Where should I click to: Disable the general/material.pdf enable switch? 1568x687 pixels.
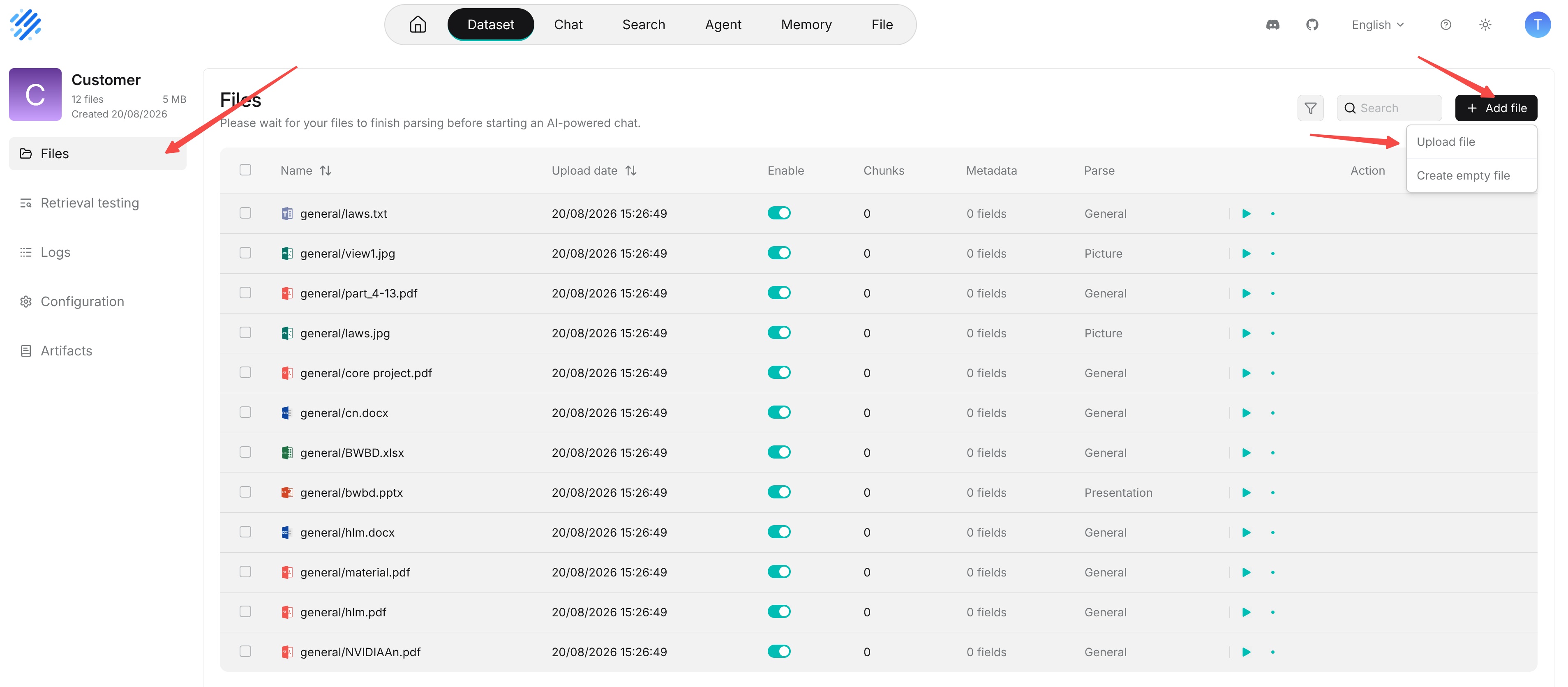click(x=778, y=572)
